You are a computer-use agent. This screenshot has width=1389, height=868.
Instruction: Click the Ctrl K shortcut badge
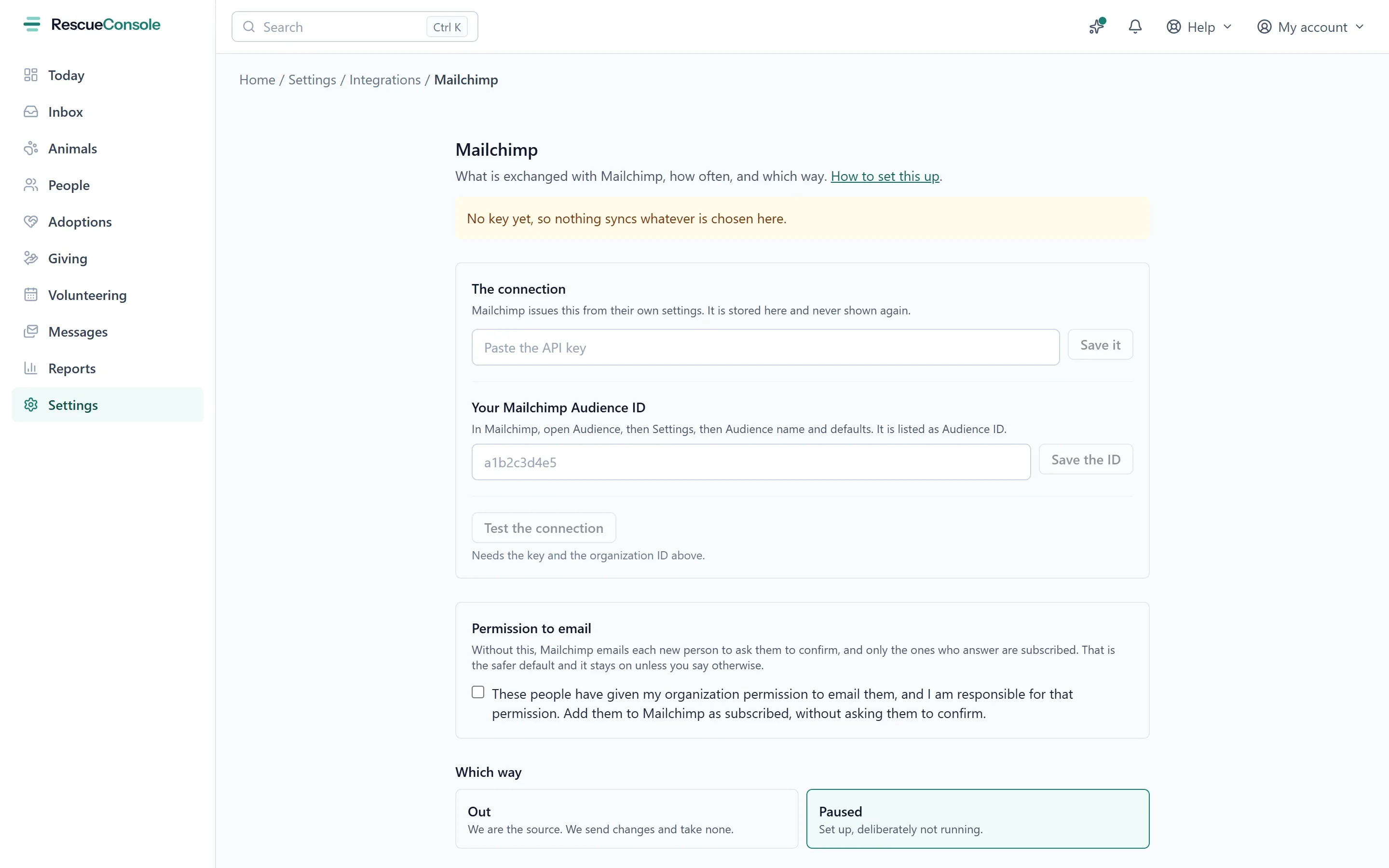click(x=447, y=27)
